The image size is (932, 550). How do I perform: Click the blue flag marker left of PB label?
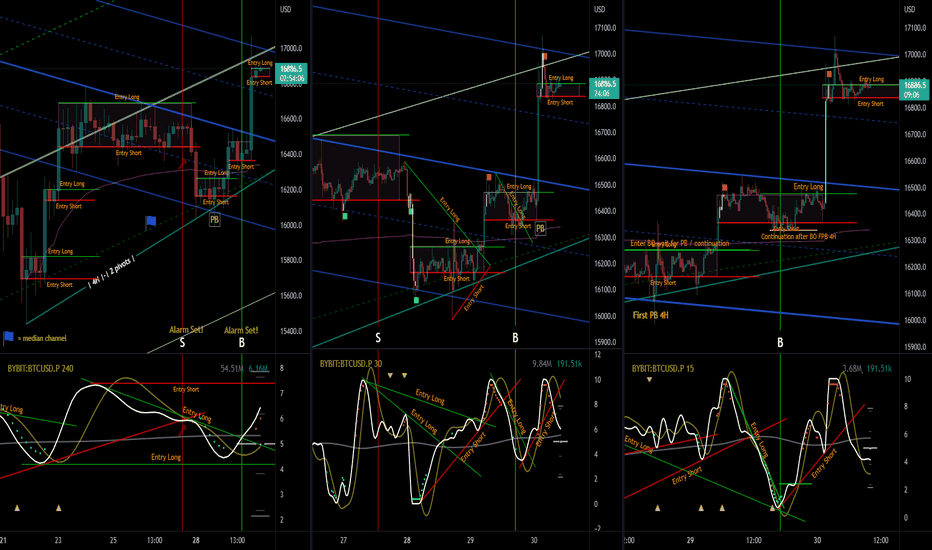(x=151, y=221)
